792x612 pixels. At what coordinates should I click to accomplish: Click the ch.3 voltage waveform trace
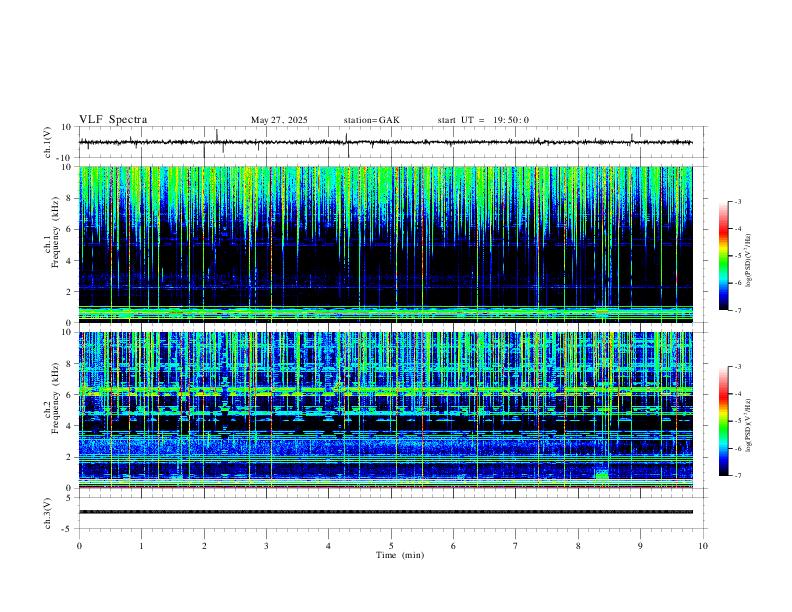click(385, 512)
